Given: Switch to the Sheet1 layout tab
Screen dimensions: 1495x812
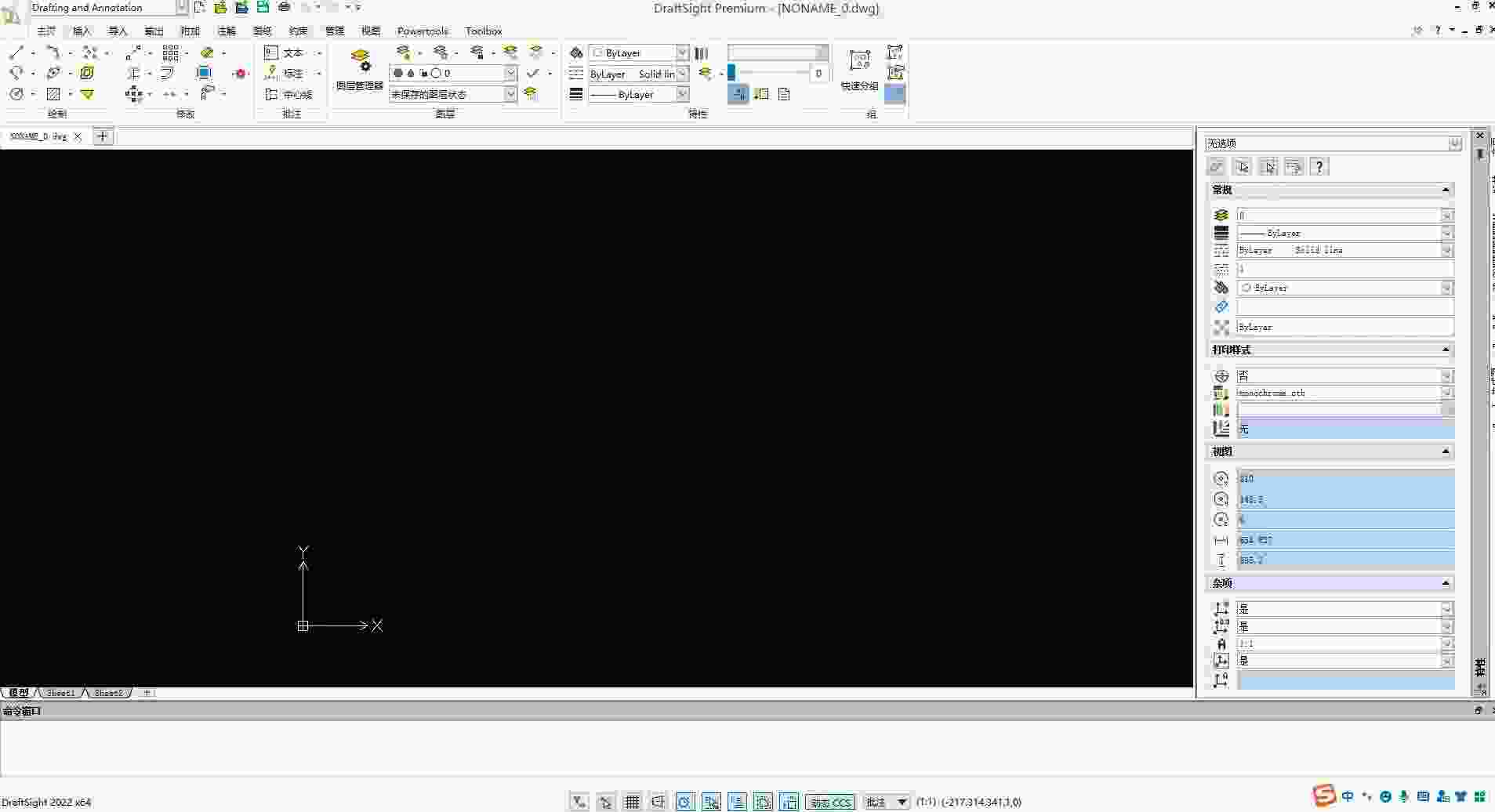Looking at the screenshot, I should click(x=60, y=693).
